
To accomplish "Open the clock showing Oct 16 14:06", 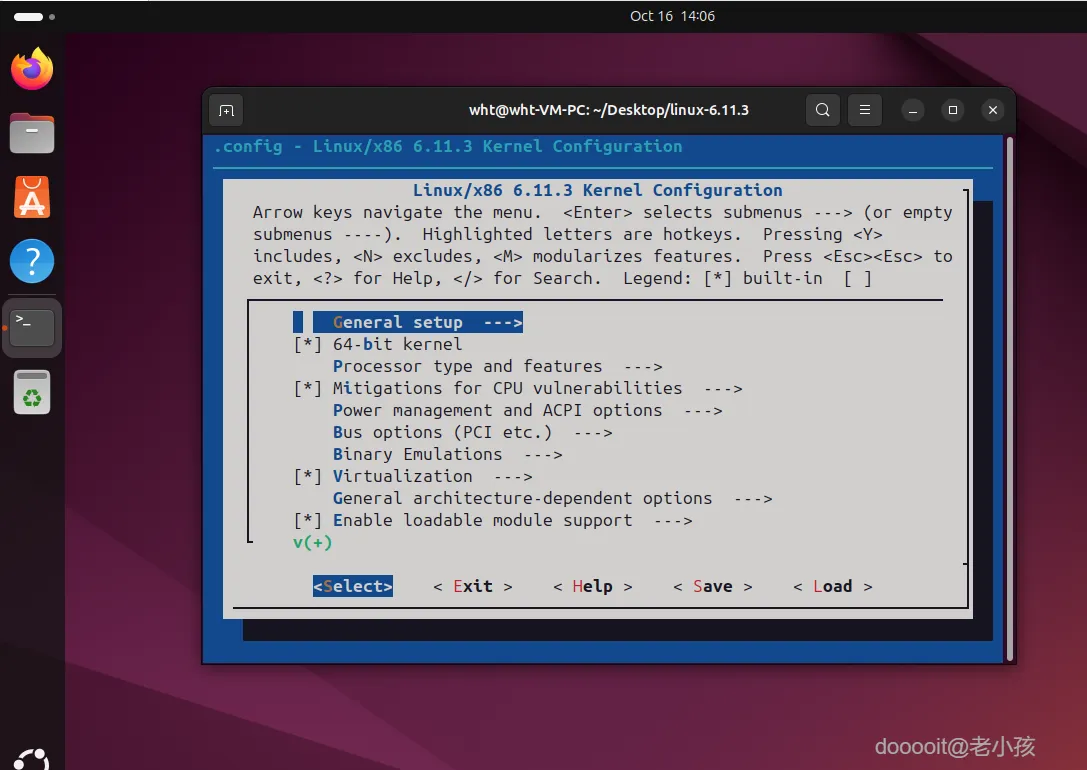I will (x=672, y=16).
